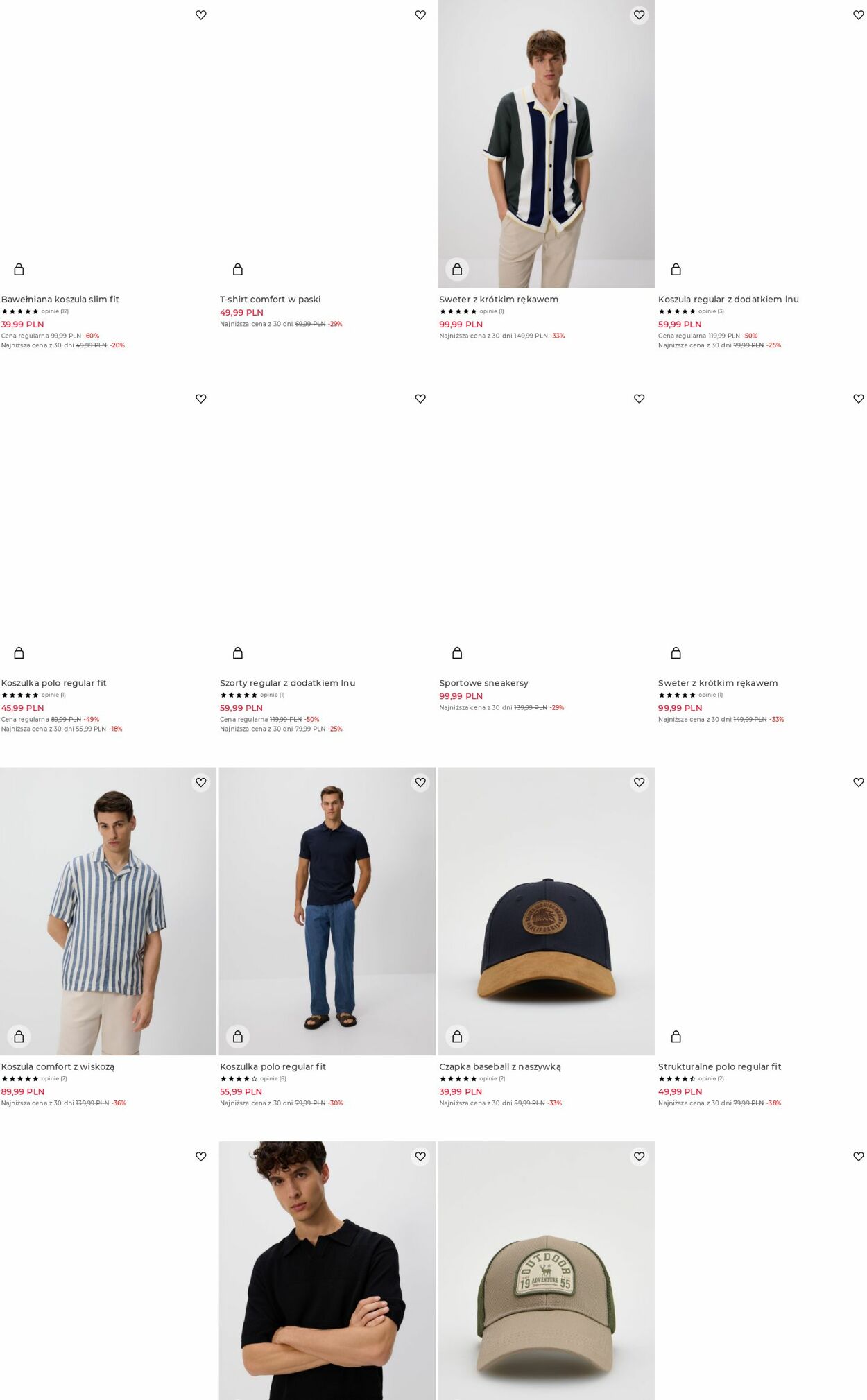Click bag icon on navy polo photo
The height and width of the screenshot is (1400, 867).
pos(238,1036)
